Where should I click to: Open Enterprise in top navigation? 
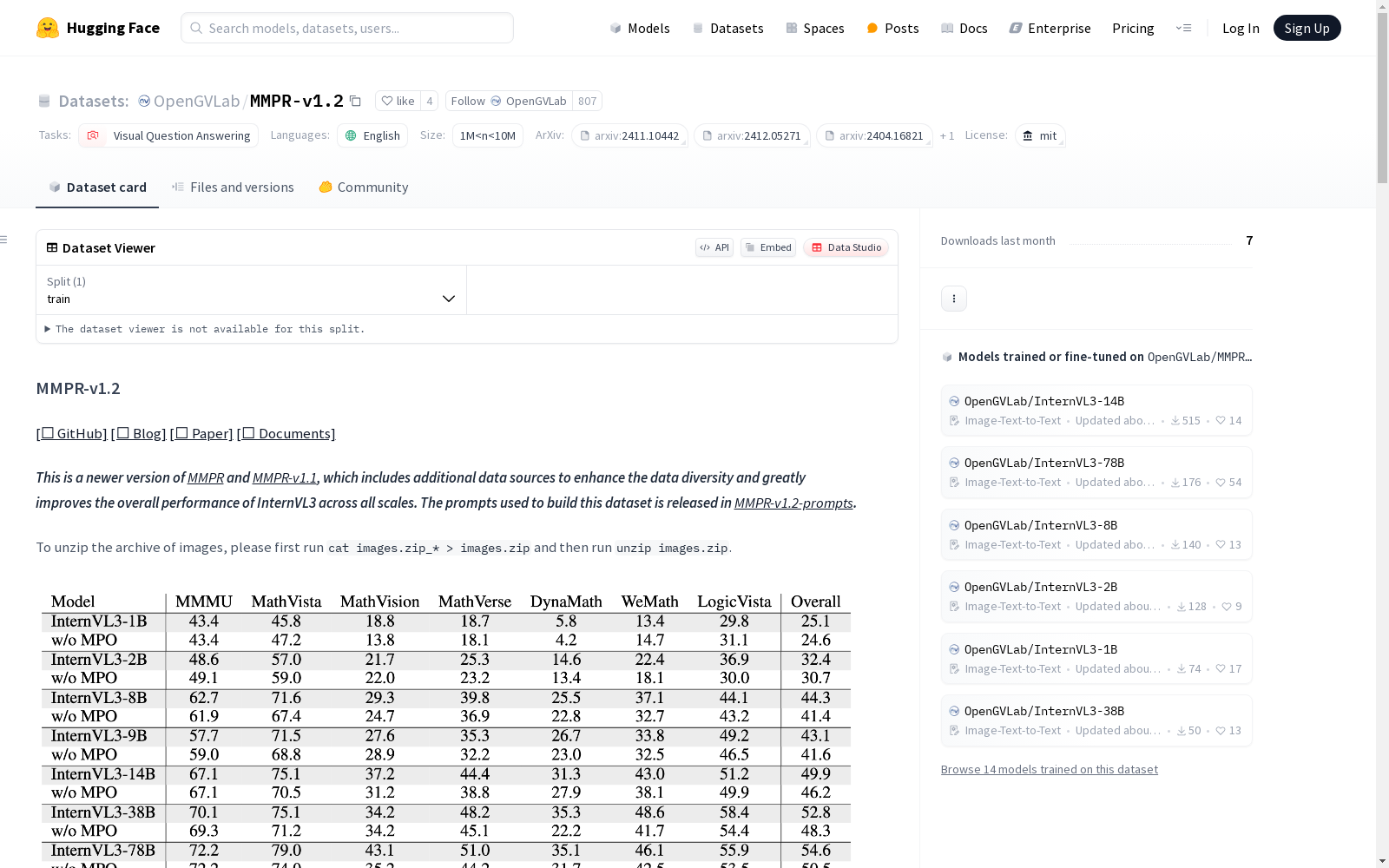(x=1050, y=28)
